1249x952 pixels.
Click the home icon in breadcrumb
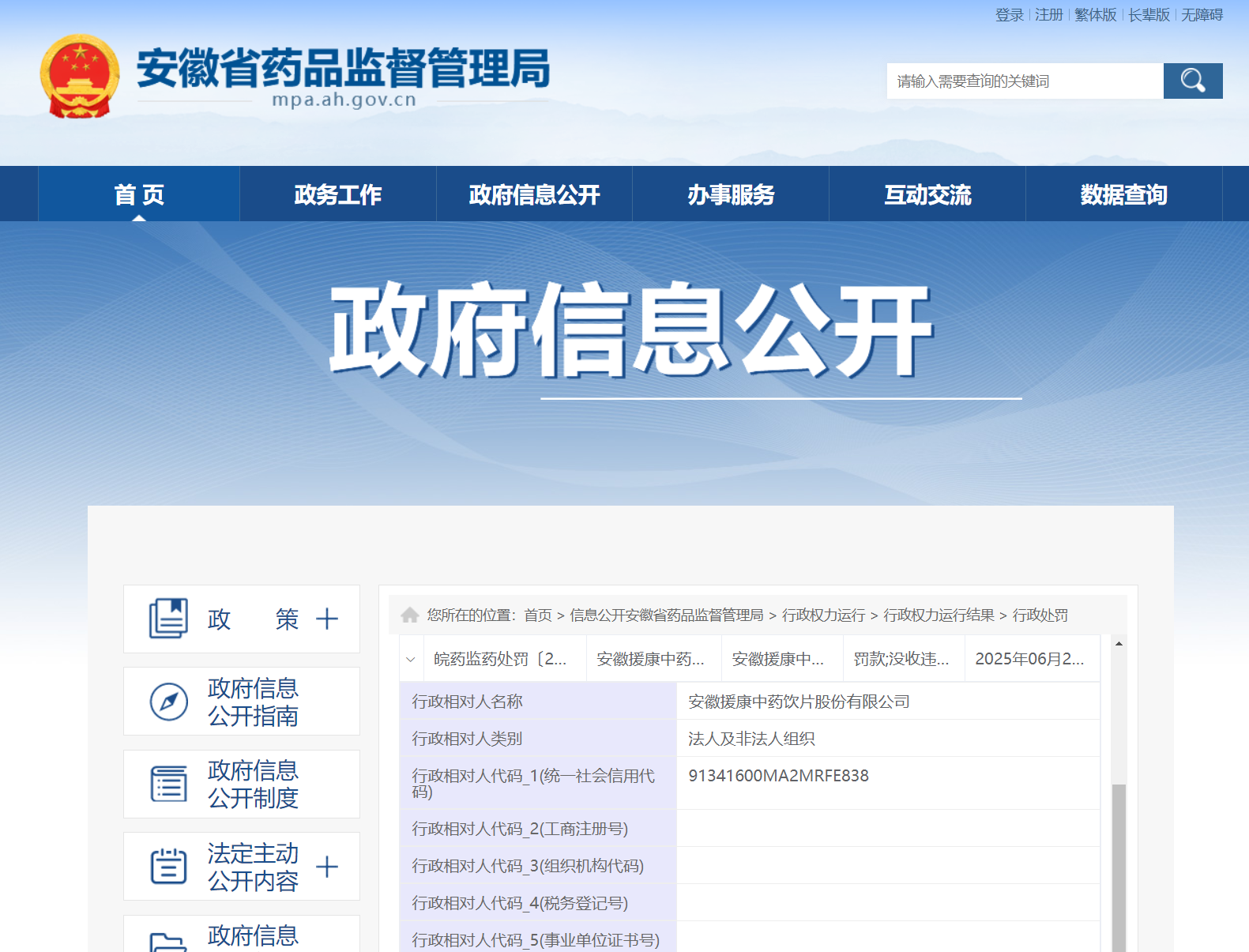coord(410,615)
